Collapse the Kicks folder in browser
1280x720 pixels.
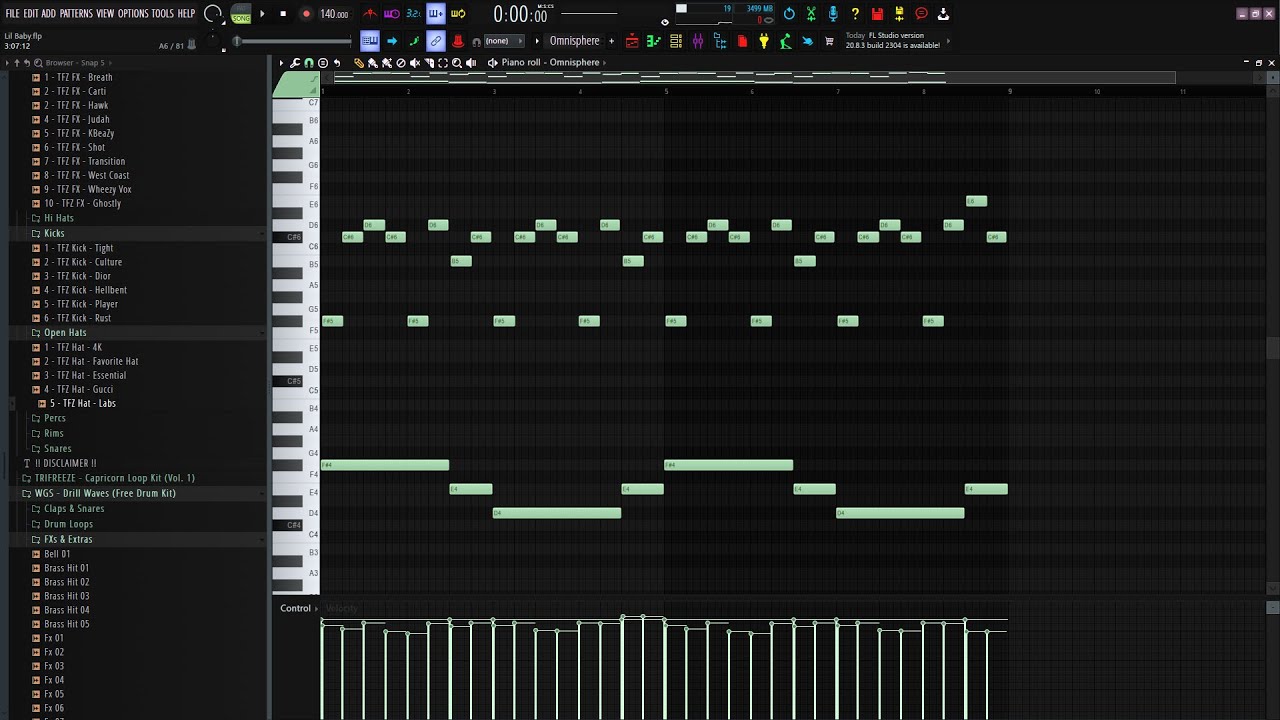pyautogui.click(x=54, y=233)
